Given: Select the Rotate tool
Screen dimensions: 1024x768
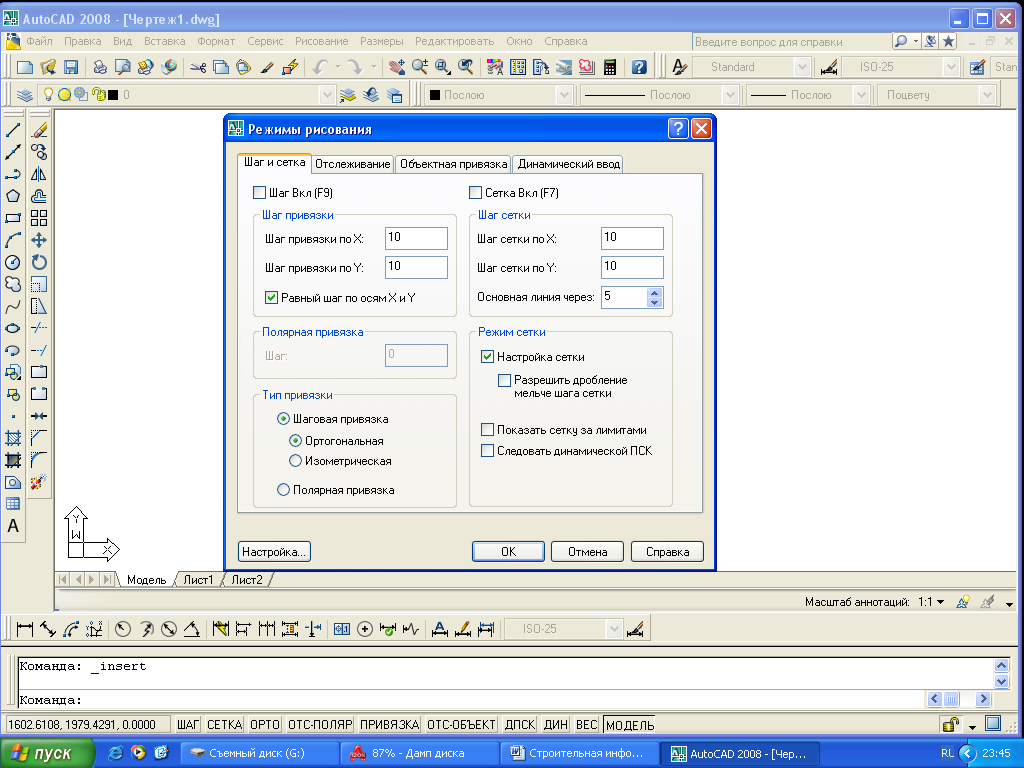Looking at the screenshot, I should [39, 263].
